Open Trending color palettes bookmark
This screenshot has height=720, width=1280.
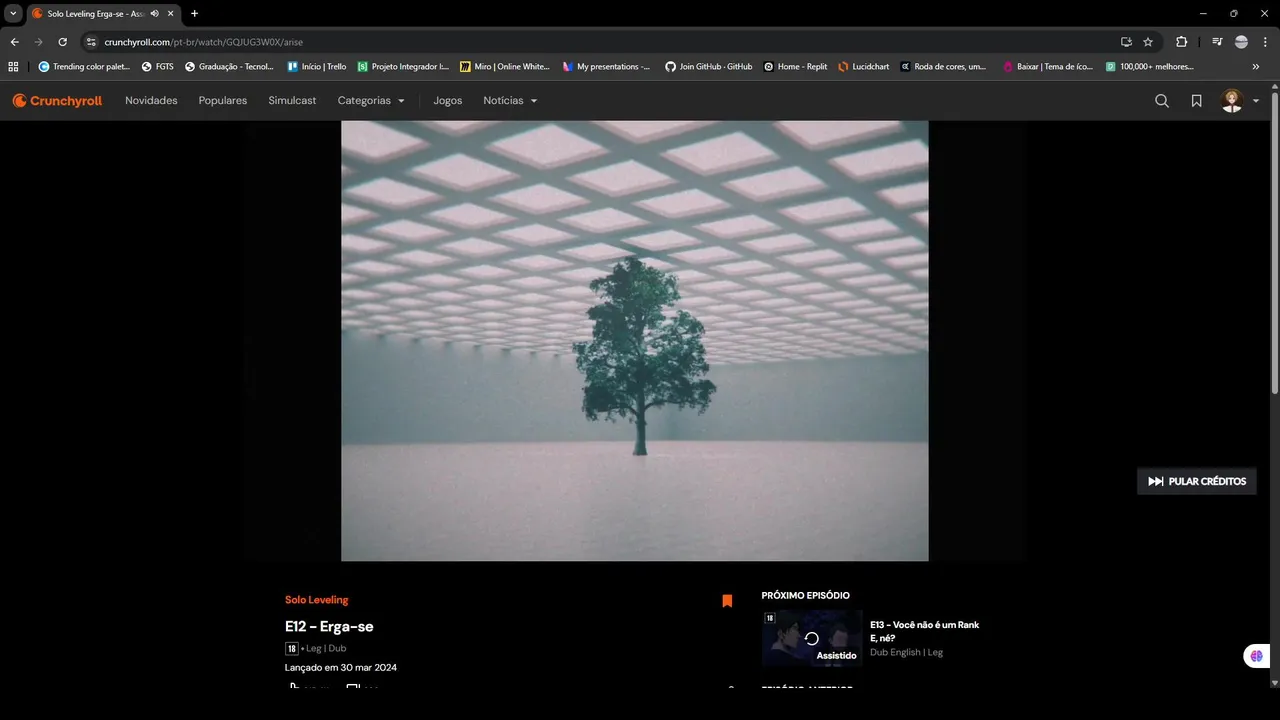[84, 66]
